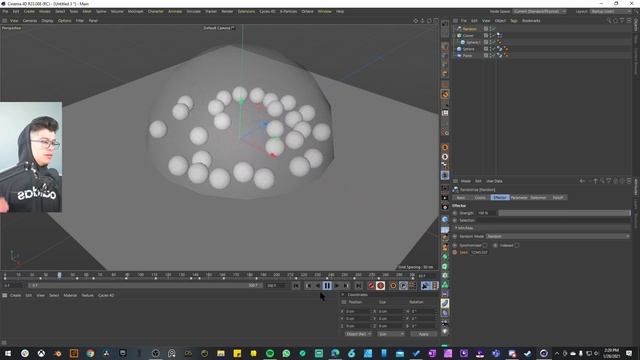This screenshot has width=640, height=360.
Task: Click the Seed value field
Action: [479, 252]
